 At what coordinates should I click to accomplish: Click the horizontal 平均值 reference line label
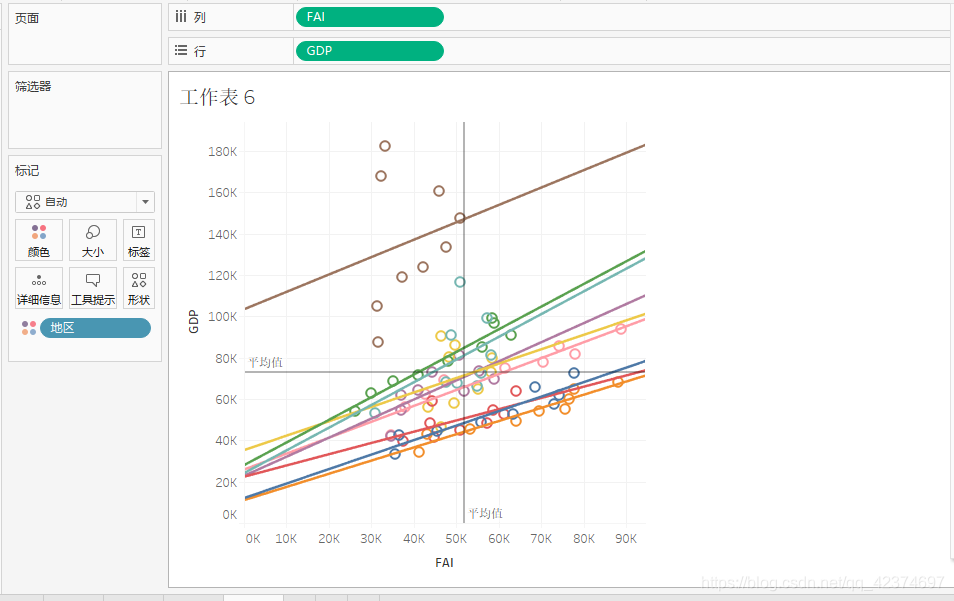pos(266,363)
